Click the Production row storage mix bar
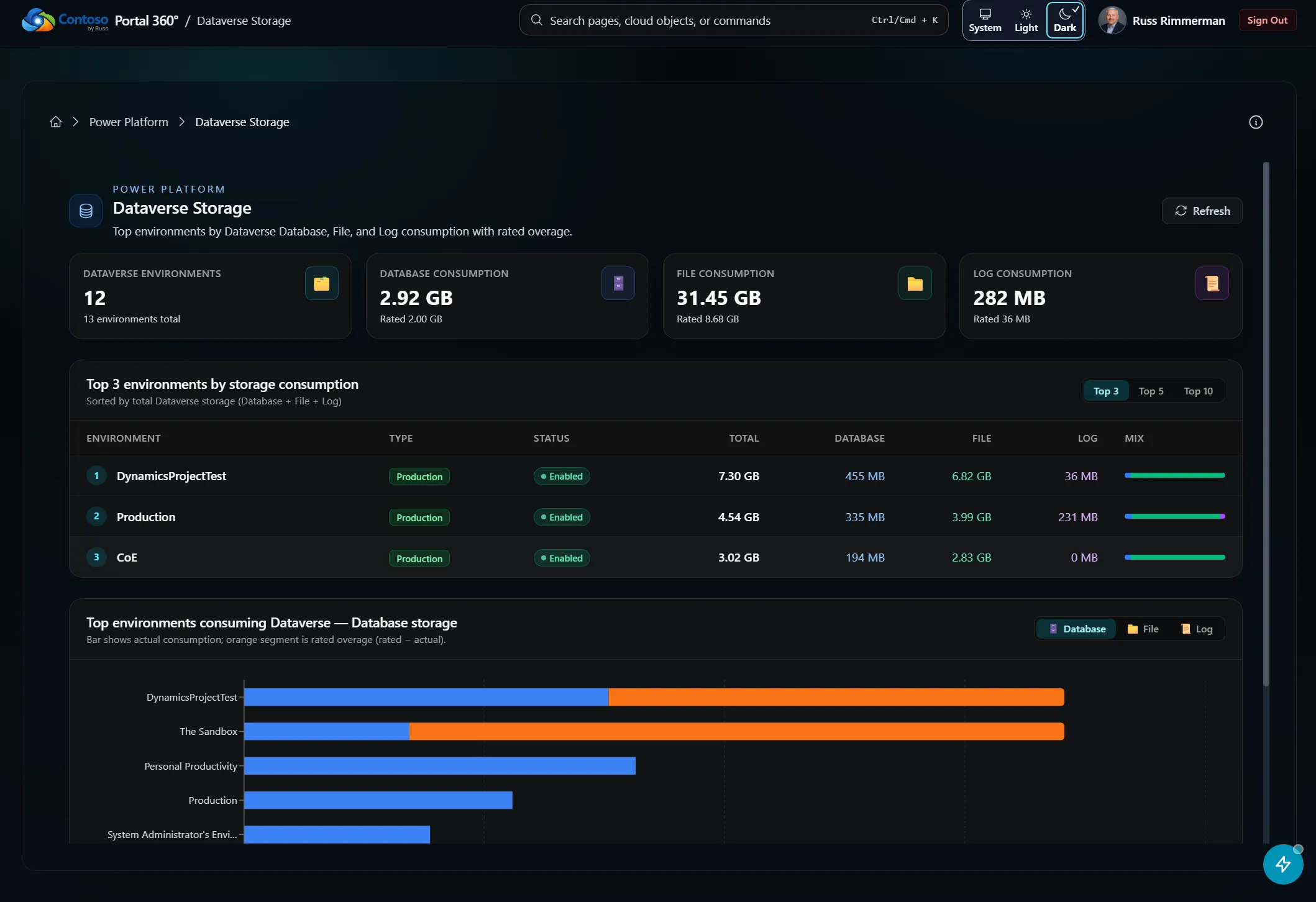Screen dimensions: 1316x902 coord(1174,516)
